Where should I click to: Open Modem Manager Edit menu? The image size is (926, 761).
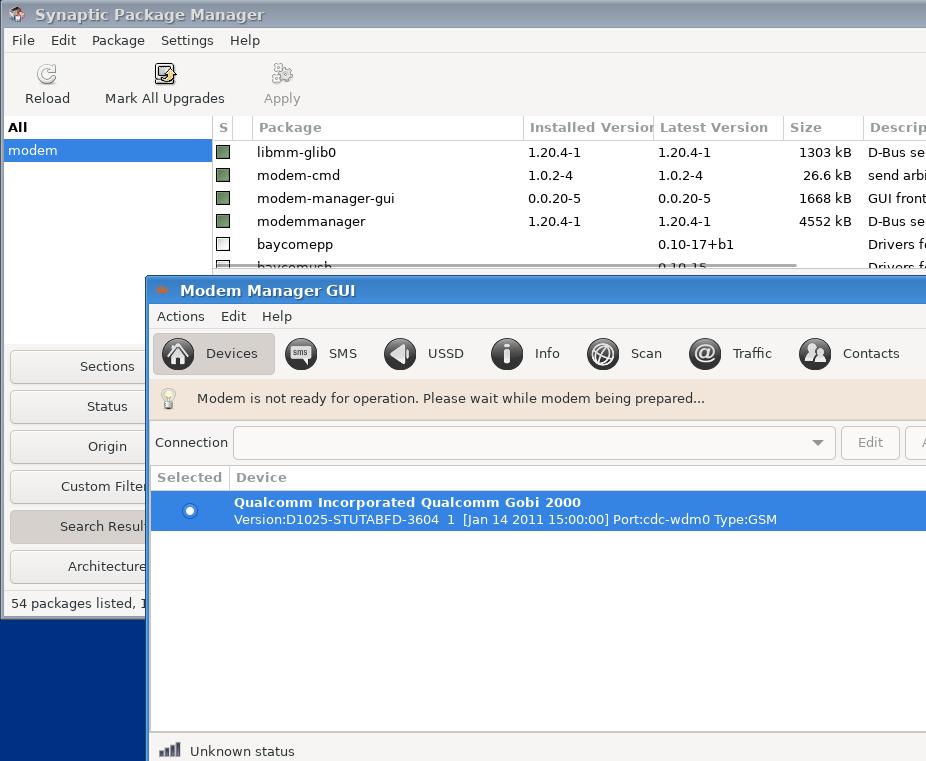233,316
